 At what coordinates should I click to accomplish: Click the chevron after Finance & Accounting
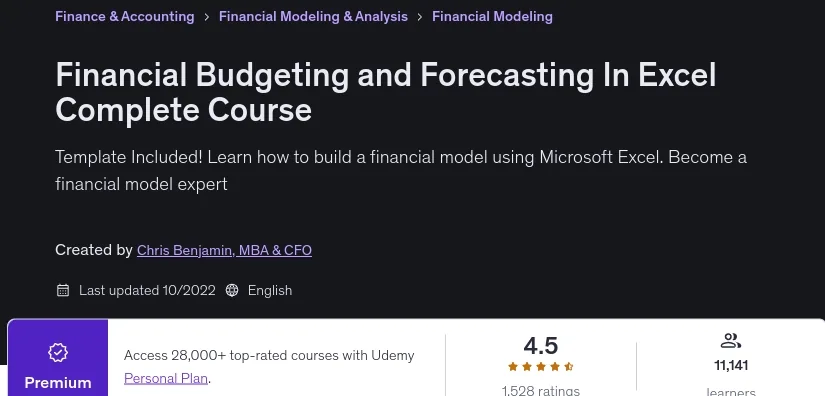pyautogui.click(x=207, y=17)
